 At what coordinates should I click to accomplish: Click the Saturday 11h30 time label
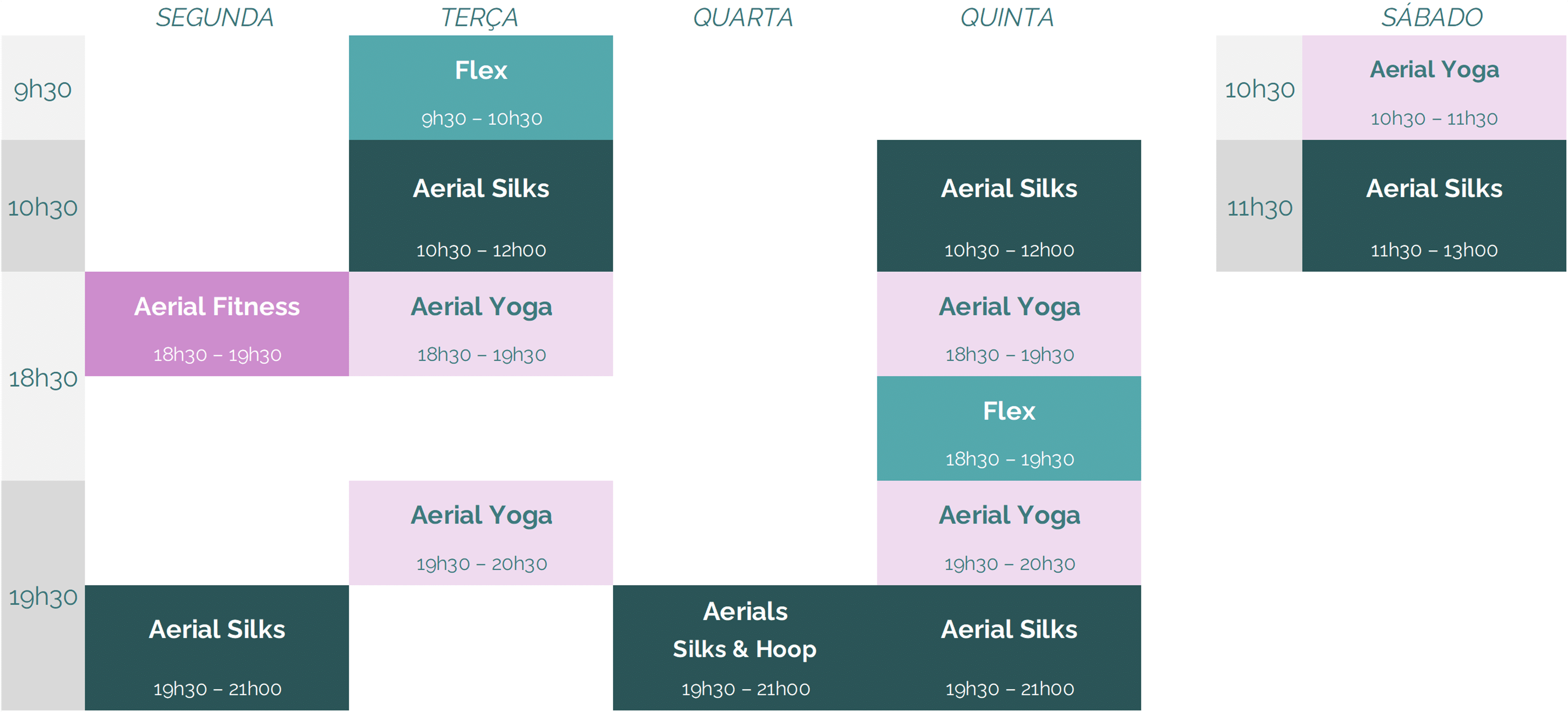(x=1259, y=208)
